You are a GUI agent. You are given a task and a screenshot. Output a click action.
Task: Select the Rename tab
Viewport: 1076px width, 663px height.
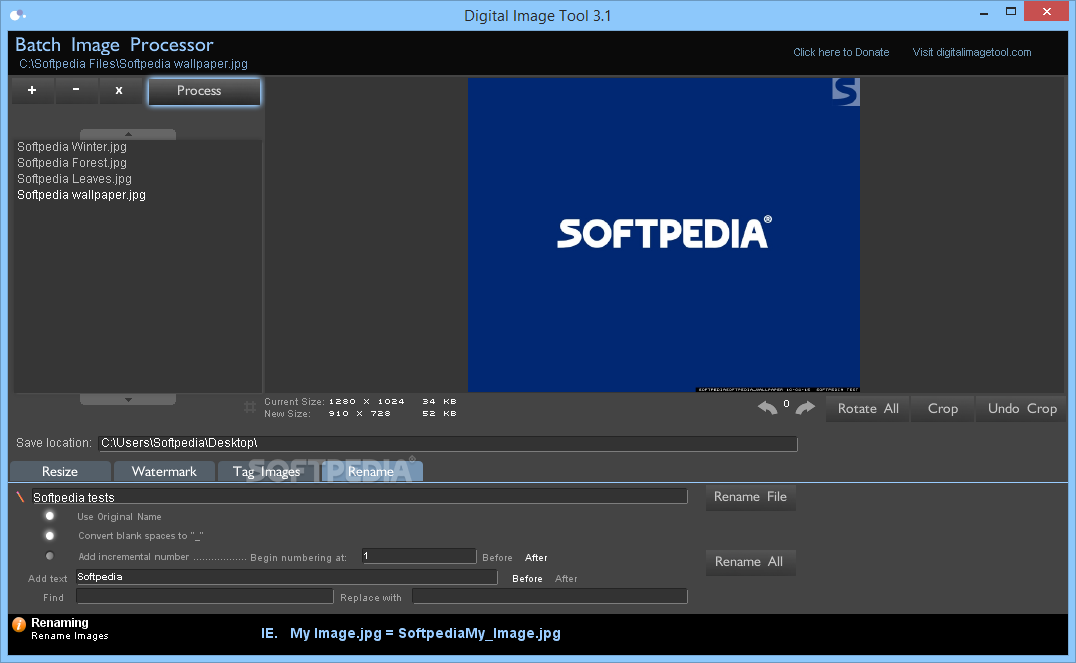point(371,472)
